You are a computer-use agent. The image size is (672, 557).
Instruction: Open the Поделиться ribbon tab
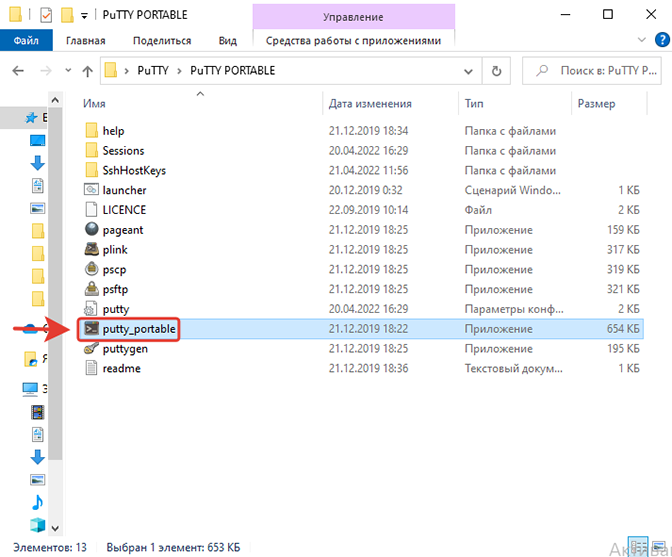pos(161,40)
